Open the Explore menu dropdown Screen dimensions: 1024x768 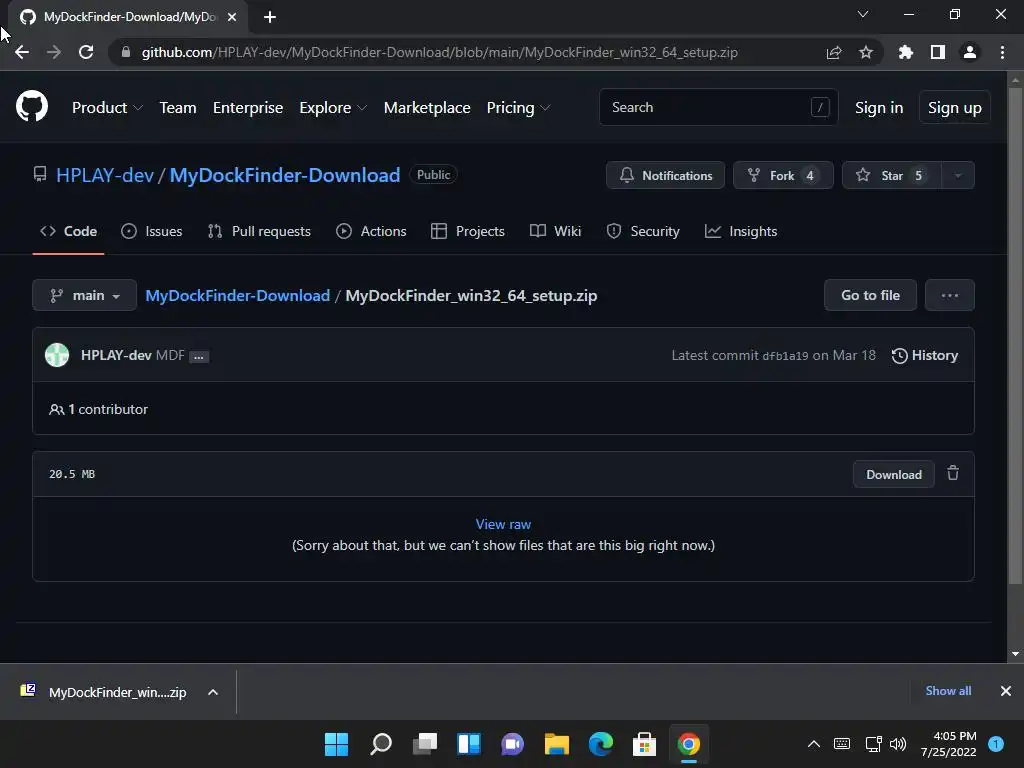pyautogui.click(x=333, y=108)
